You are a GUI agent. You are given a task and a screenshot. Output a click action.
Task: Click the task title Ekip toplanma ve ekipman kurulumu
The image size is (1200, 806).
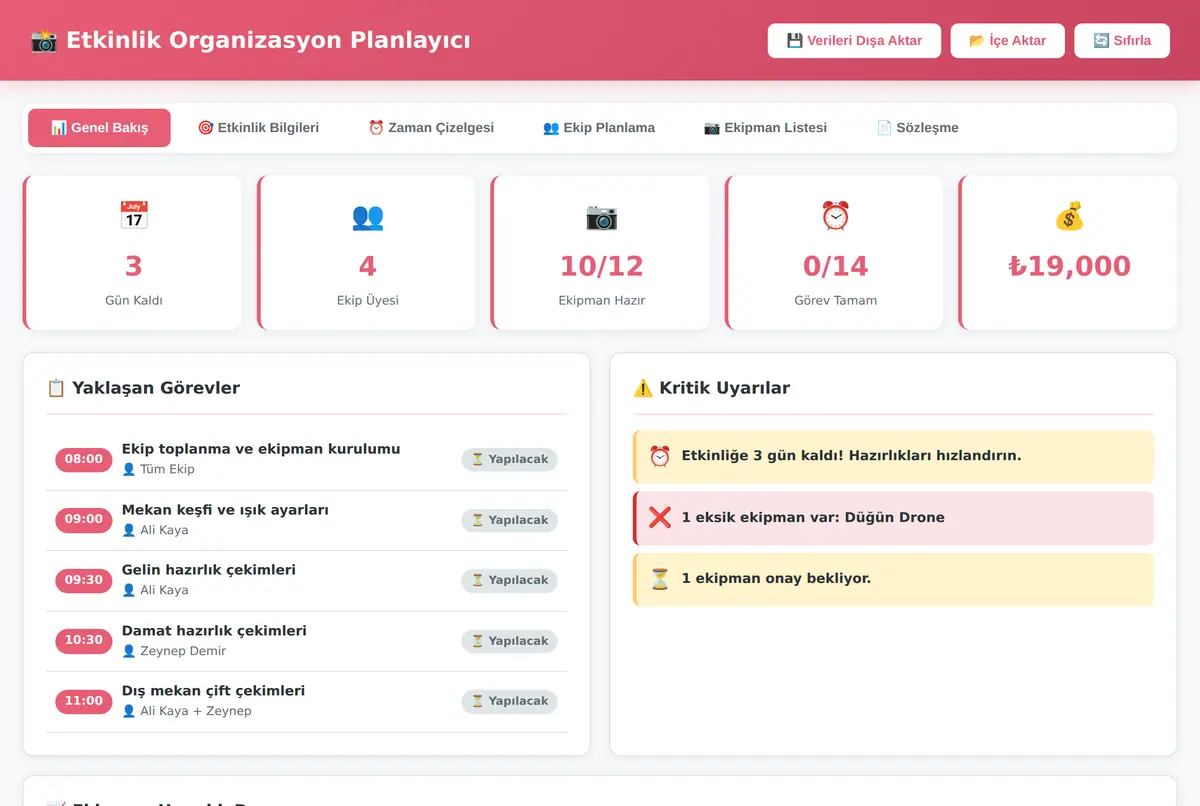261,449
